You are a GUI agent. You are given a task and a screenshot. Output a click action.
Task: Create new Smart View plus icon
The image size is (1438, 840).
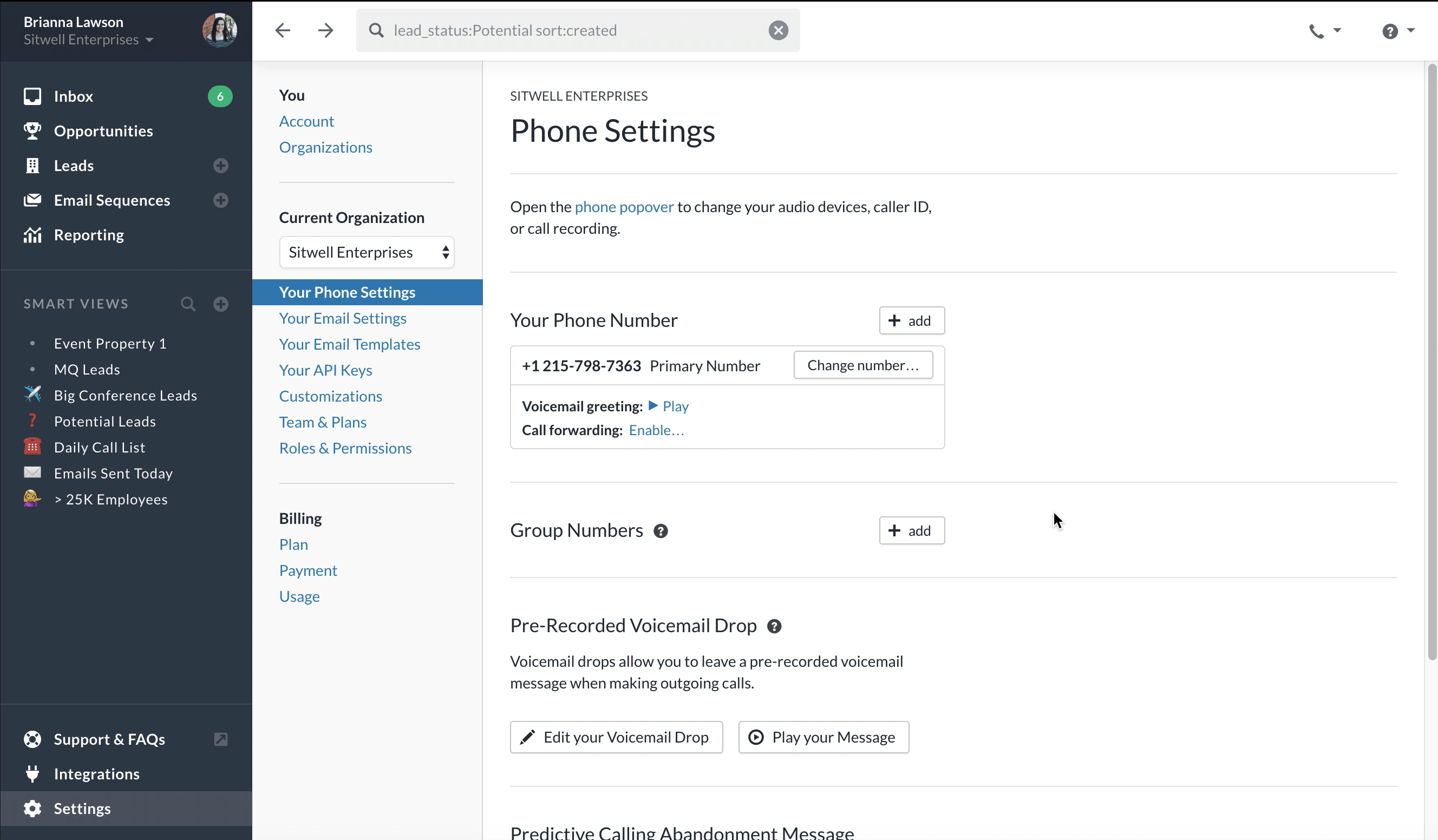(x=221, y=304)
